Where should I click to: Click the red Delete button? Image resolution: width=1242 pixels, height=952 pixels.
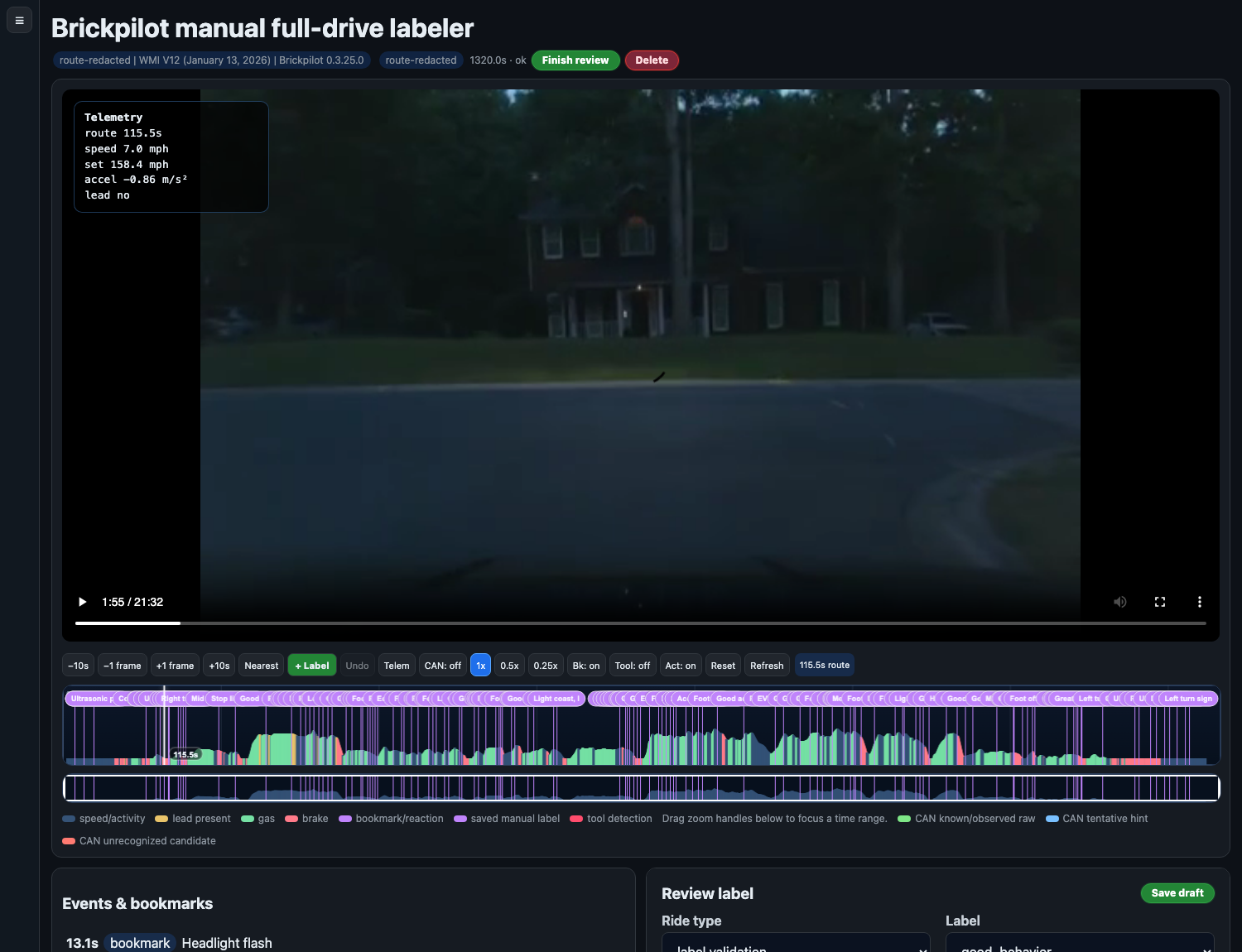click(x=652, y=60)
